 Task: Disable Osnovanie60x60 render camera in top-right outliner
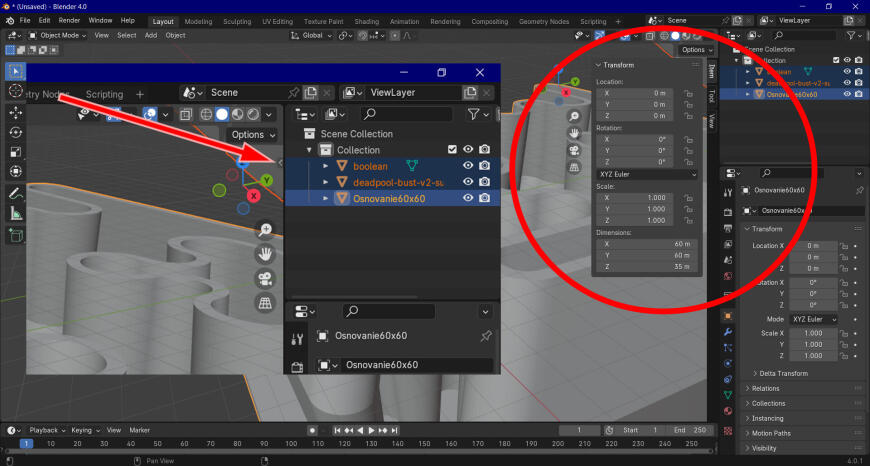coord(858,94)
